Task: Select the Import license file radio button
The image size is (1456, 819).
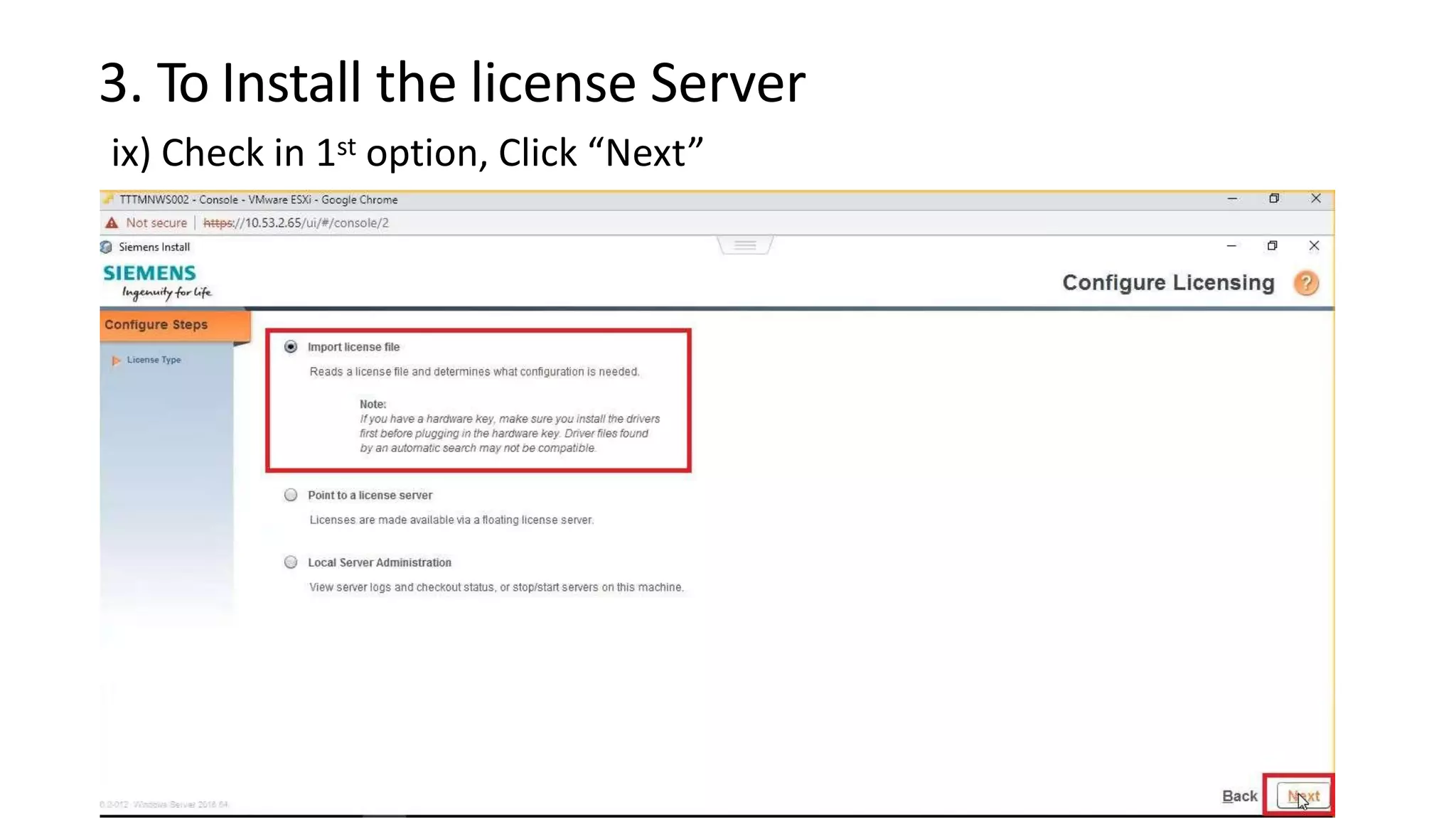Action: [x=291, y=347]
